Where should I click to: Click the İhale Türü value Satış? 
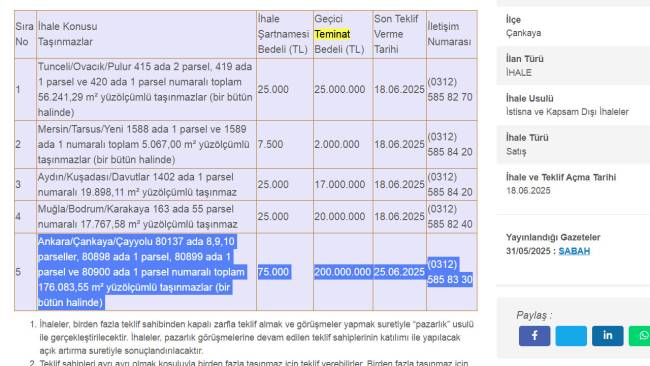pos(516,151)
